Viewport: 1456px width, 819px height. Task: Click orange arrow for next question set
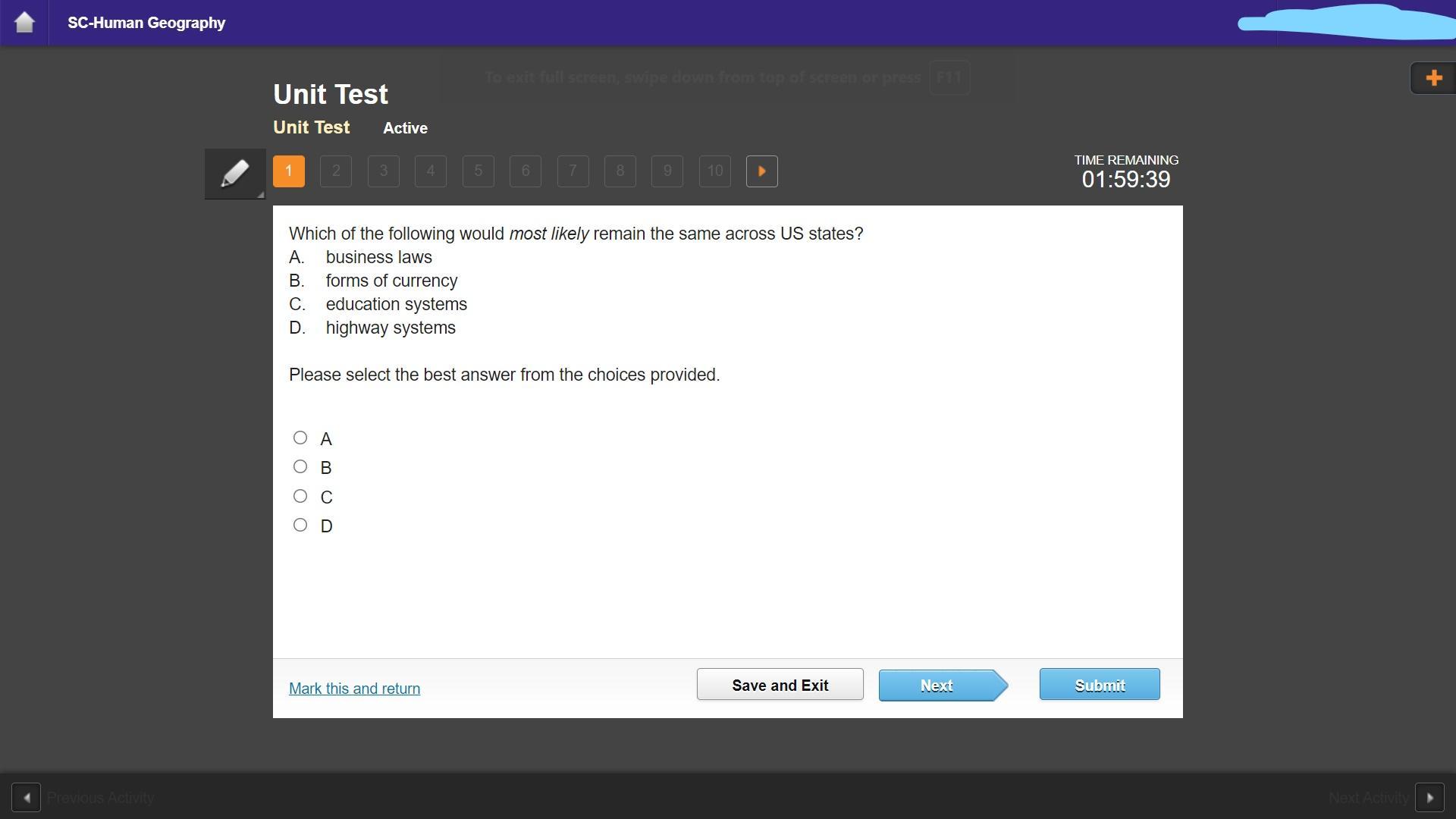tap(761, 171)
